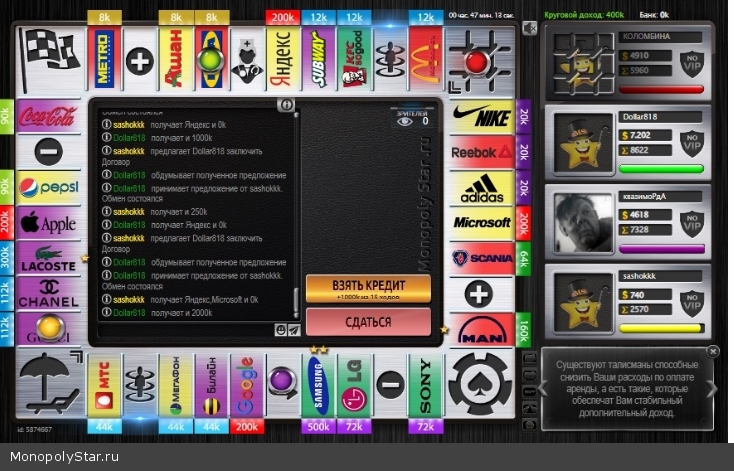Select the Coca-Cola property cell
Screen dimensions: 734x471
tap(49, 116)
